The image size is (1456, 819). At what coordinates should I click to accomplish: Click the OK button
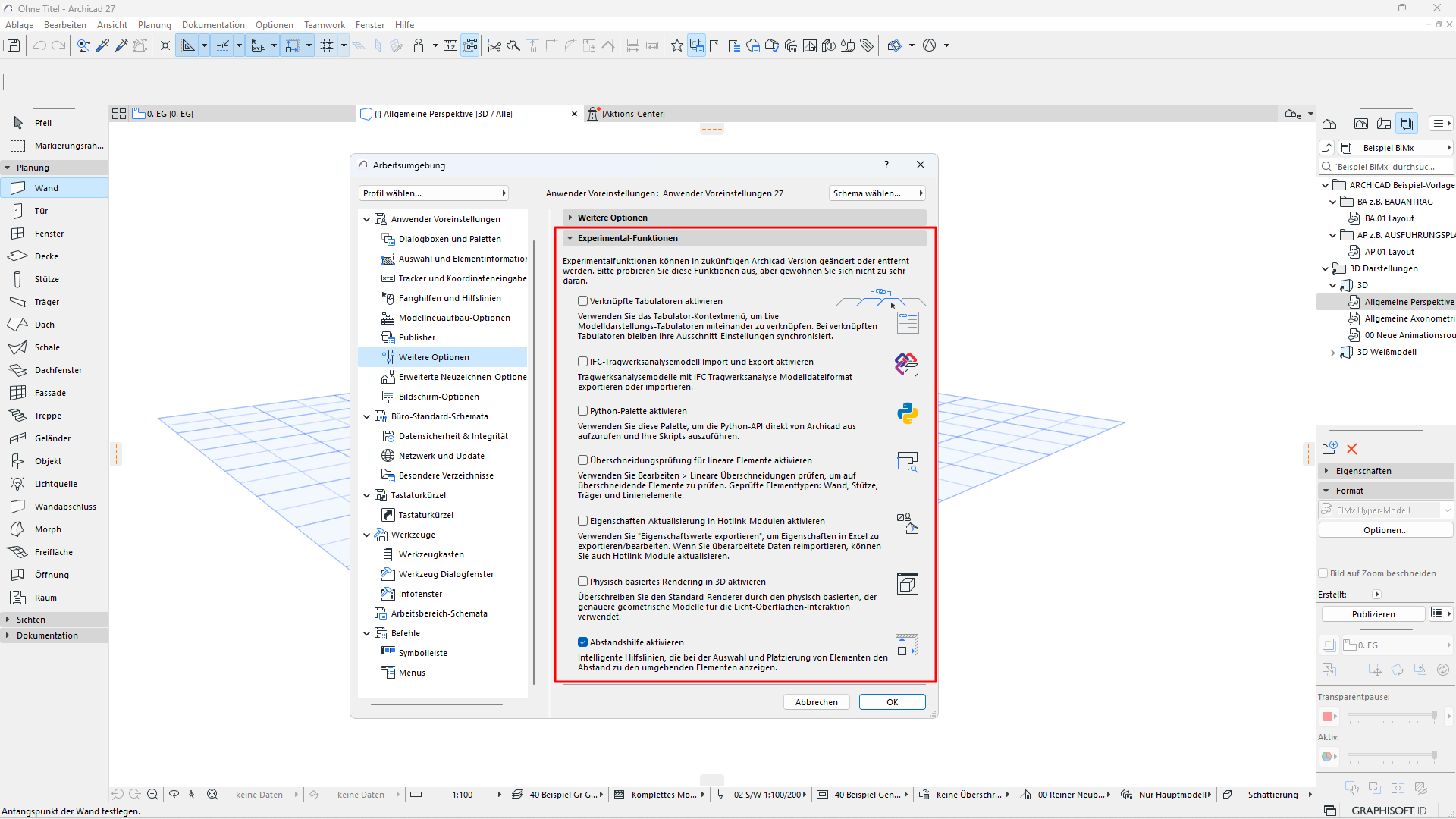(x=892, y=702)
